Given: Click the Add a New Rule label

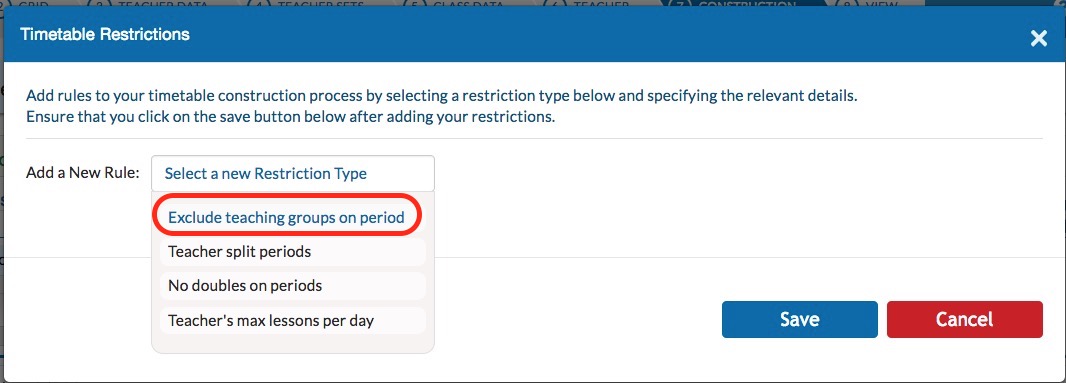Looking at the screenshot, I should tap(83, 173).
